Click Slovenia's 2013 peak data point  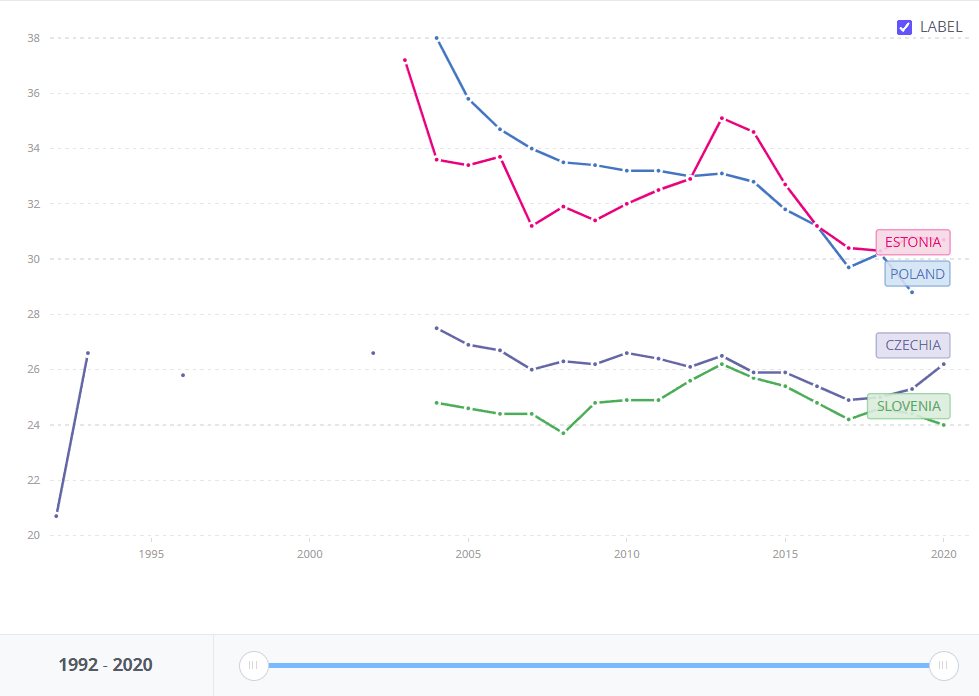(x=722, y=364)
